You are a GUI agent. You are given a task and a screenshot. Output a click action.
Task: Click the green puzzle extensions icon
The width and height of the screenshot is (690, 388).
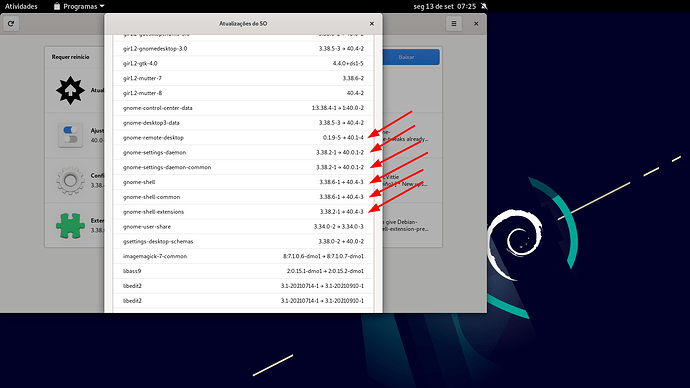click(70, 225)
